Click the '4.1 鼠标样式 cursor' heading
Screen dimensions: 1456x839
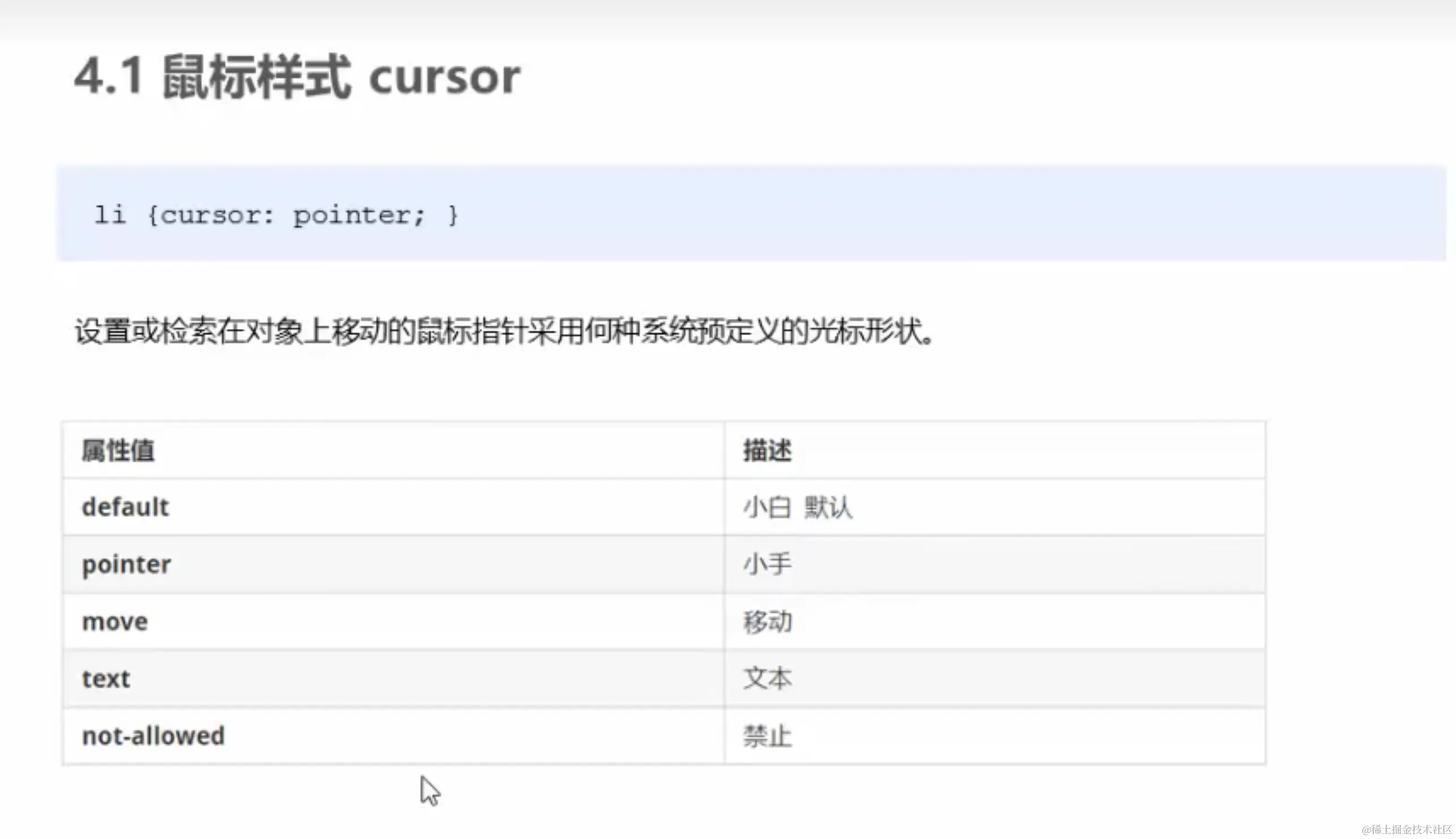pyautogui.click(x=297, y=76)
